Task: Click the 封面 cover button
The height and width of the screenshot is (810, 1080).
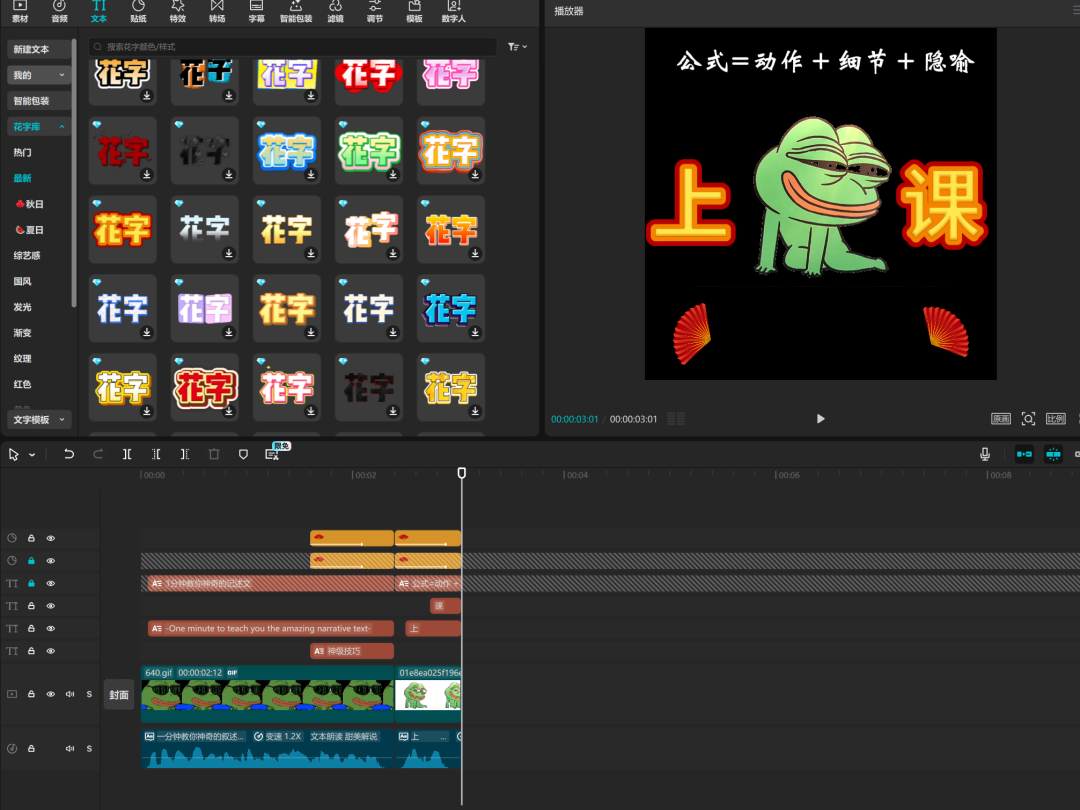Action: (119, 694)
